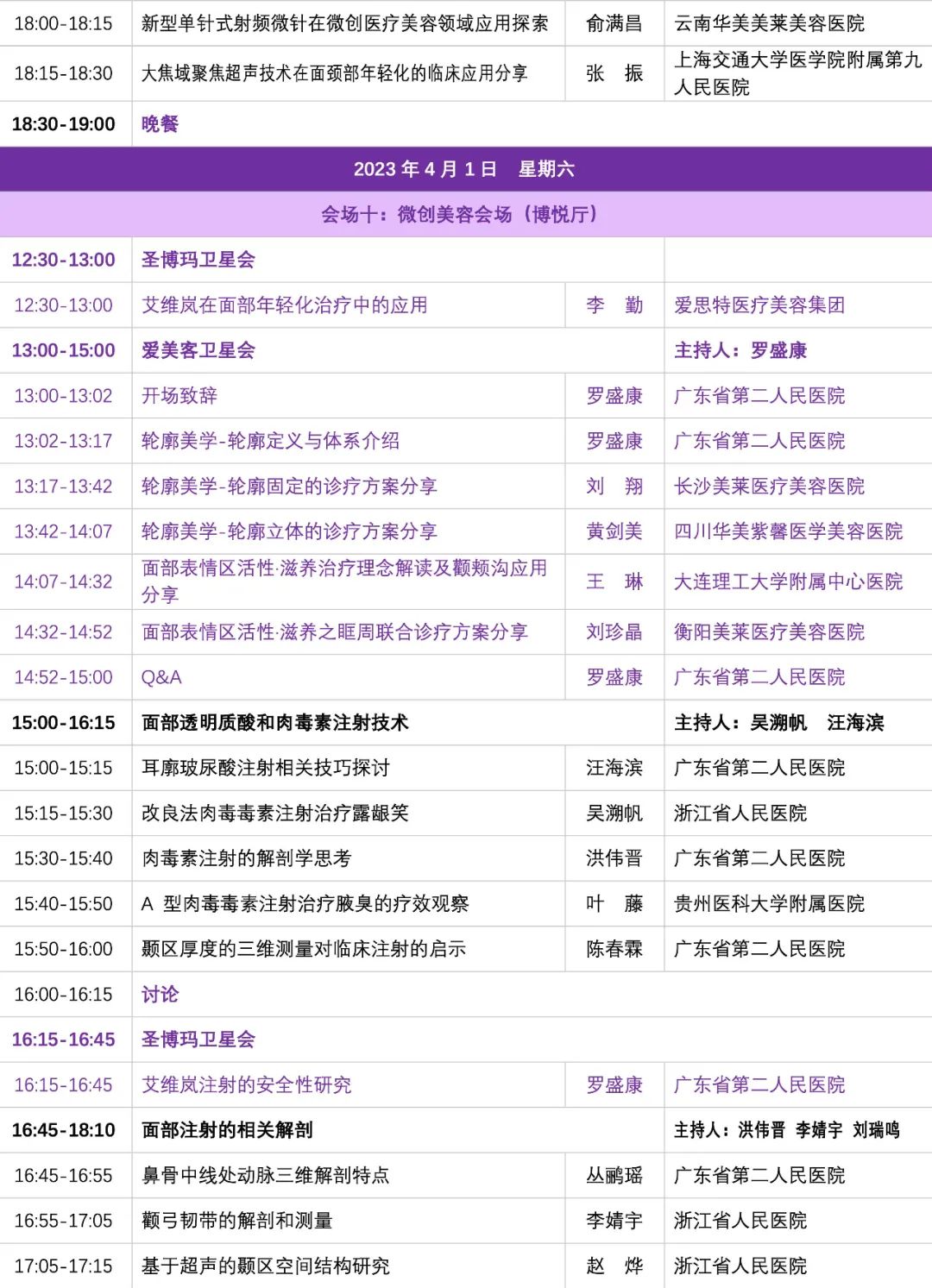Screen dimensions: 932x1288
Task: Click speaker name 黄剑美
Action: pyautogui.click(x=614, y=531)
